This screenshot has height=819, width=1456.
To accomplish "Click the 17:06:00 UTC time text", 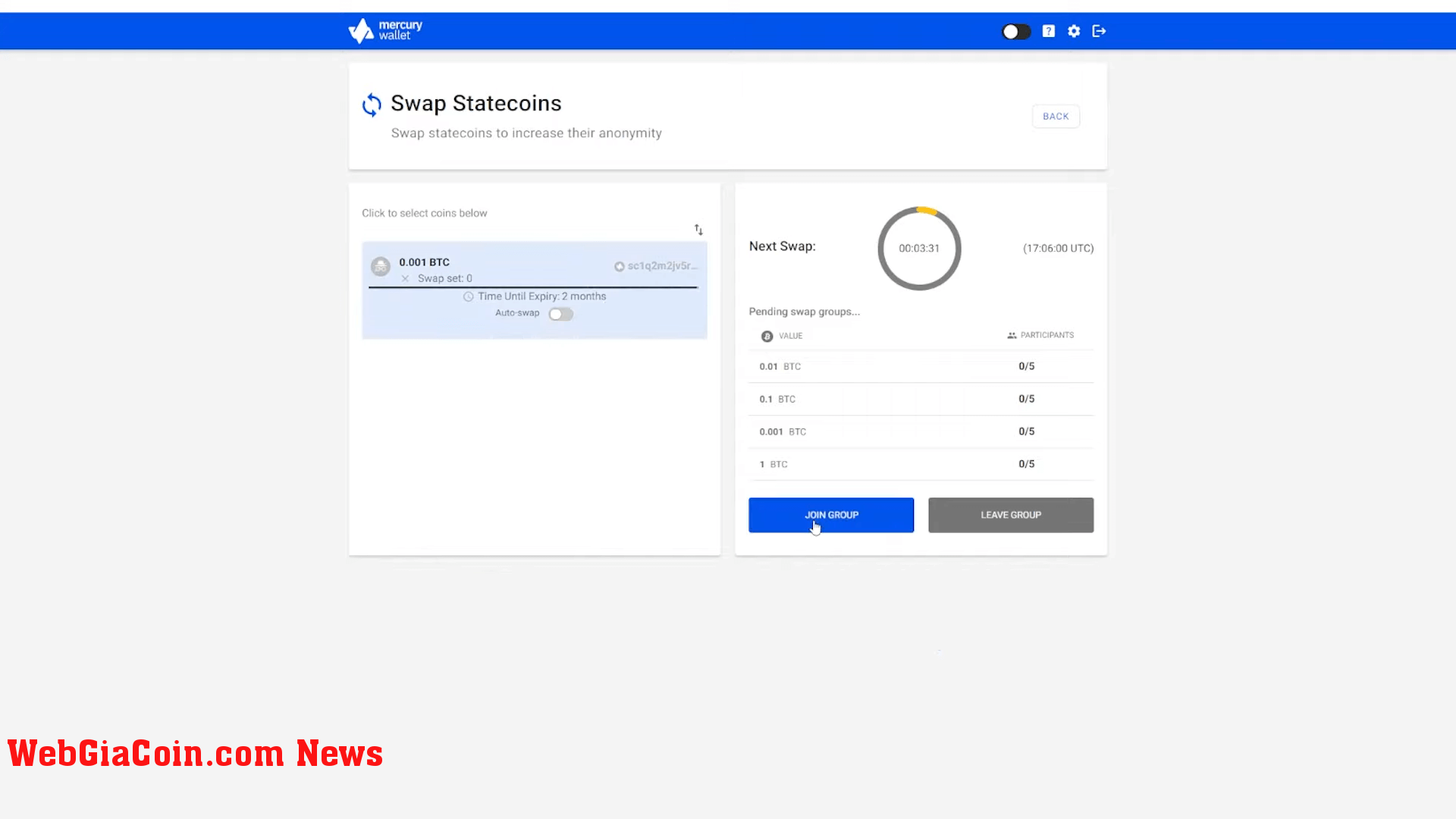I will 1058,248.
